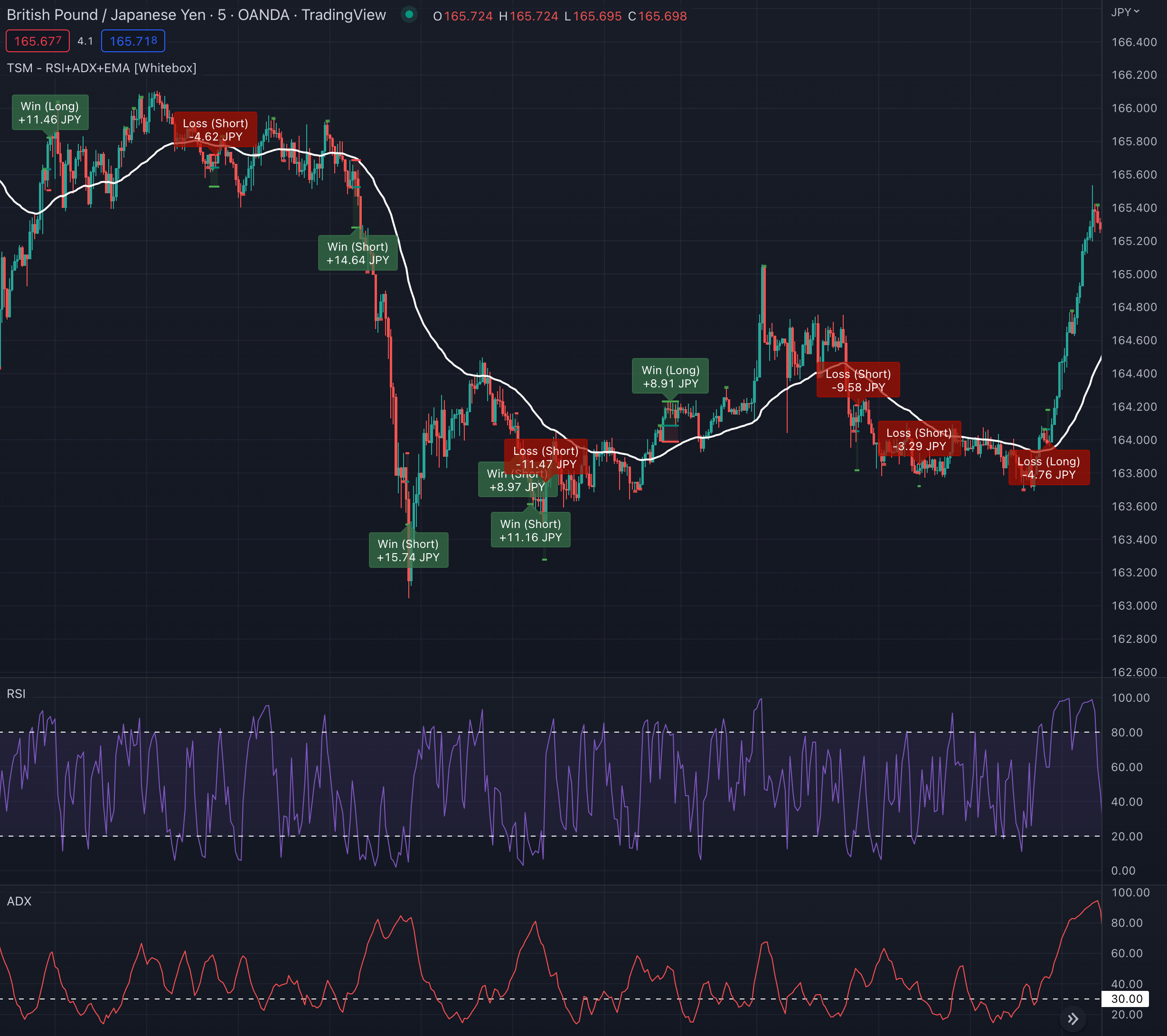Select the 'Win (Long) +8.91 JPY' trade marker

[x=671, y=377]
